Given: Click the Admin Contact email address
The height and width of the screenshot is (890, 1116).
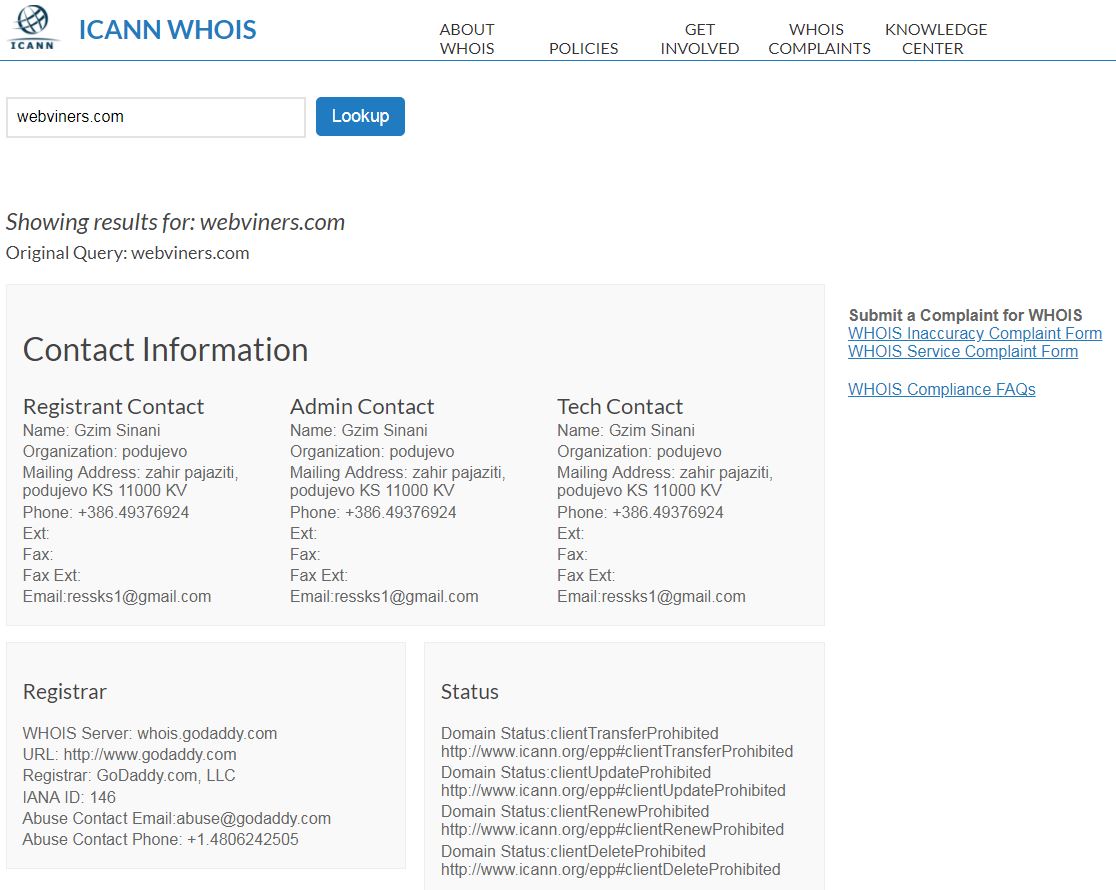Looking at the screenshot, I should 406,596.
